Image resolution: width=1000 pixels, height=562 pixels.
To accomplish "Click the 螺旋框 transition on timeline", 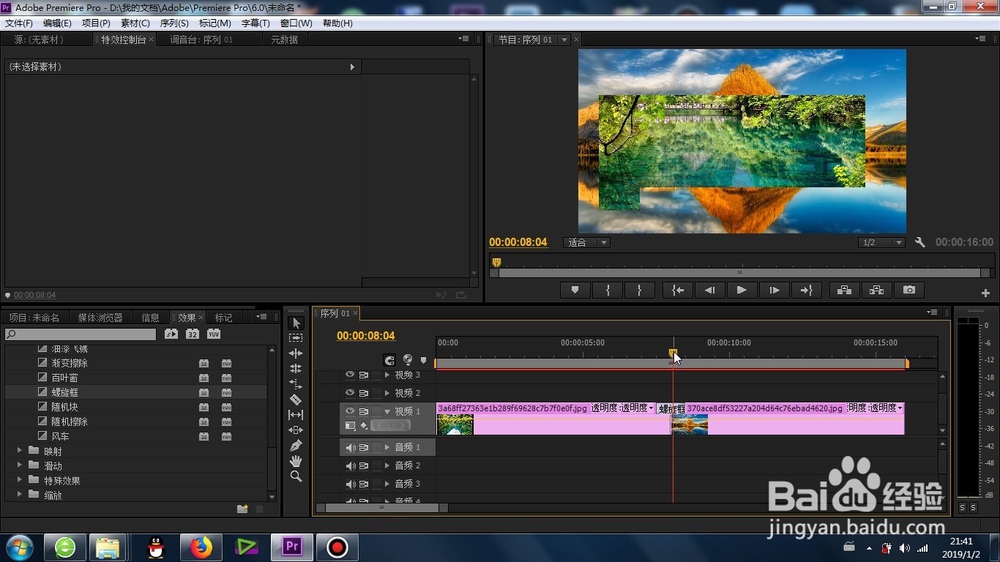I will 672,408.
